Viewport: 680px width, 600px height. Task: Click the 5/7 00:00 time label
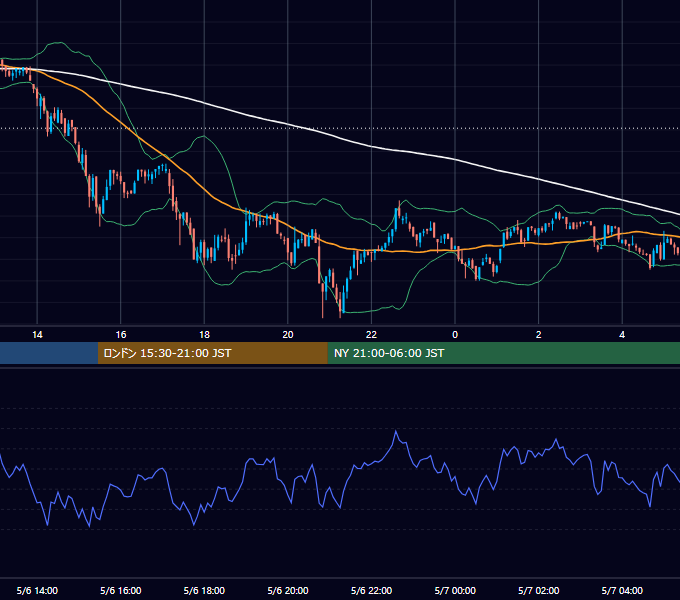pyautogui.click(x=455, y=590)
